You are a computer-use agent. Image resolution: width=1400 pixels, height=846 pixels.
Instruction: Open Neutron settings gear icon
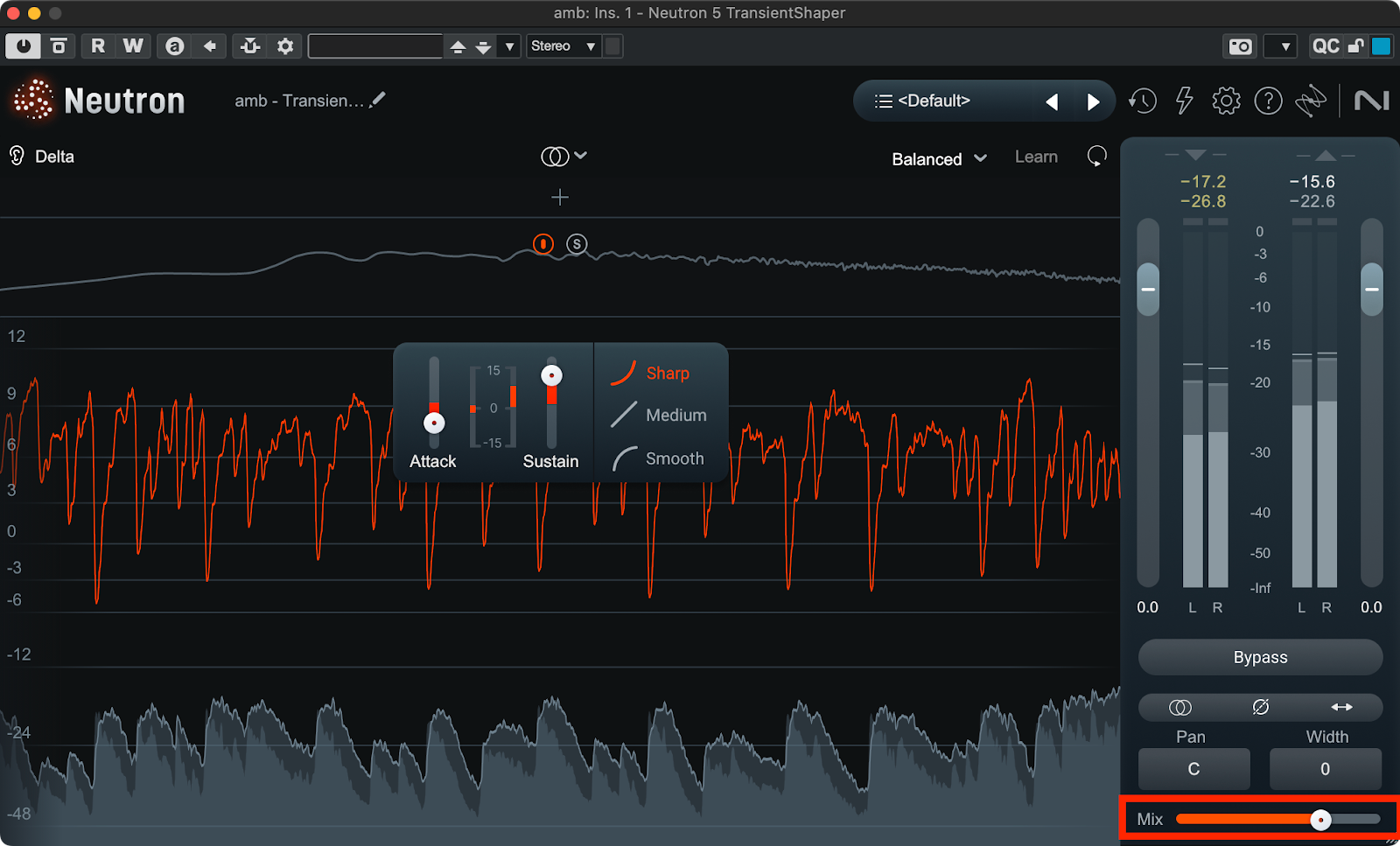pyautogui.click(x=1226, y=101)
